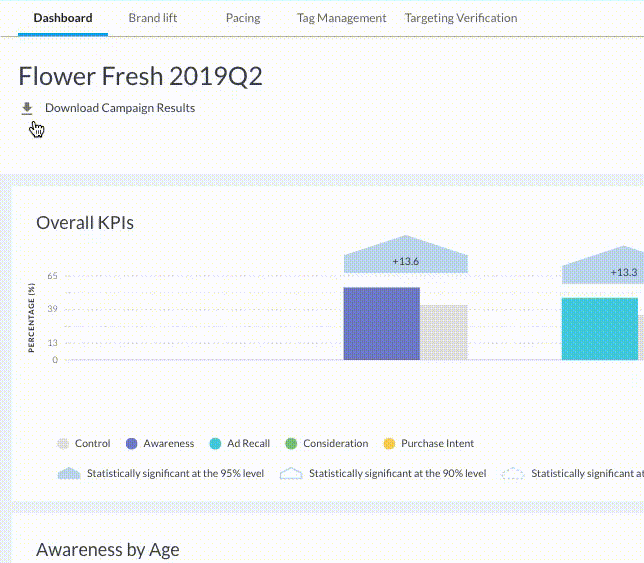The image size is (644, 563).
Task: Click Download Campaign Results link
Action: click(x=120, y=108)
